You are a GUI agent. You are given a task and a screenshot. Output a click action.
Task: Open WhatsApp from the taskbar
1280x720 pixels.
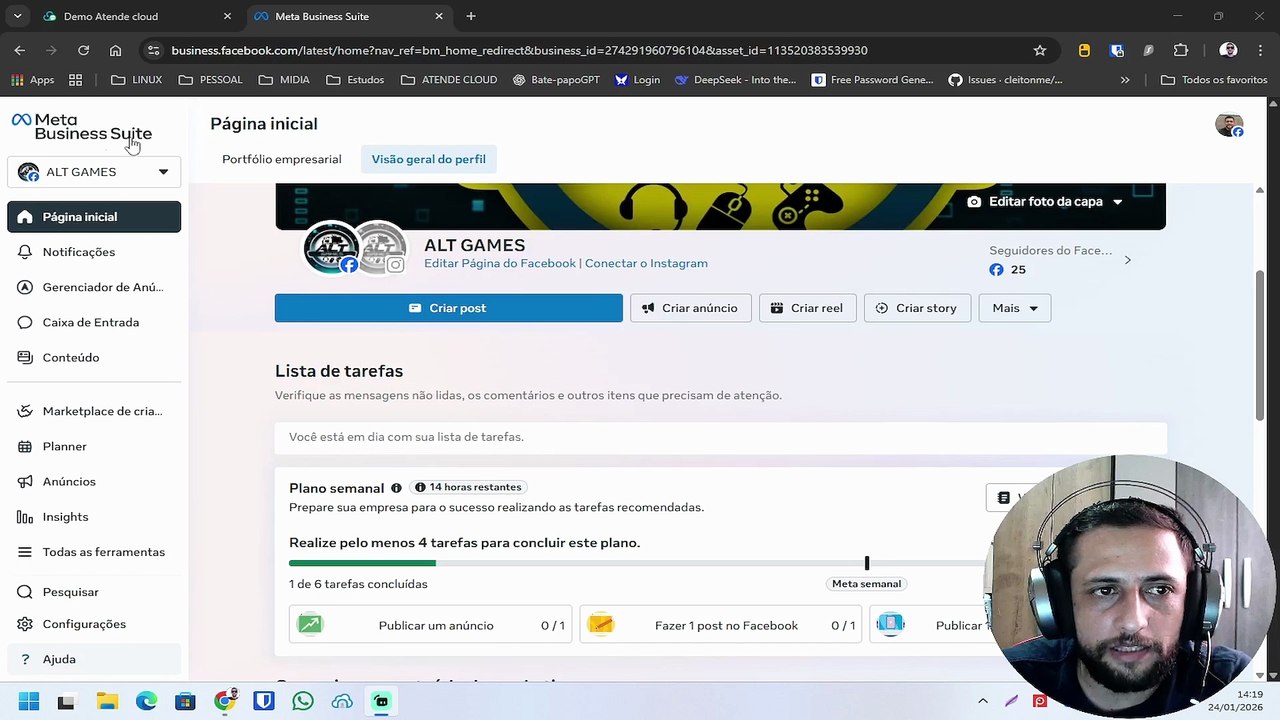(303, 701)
